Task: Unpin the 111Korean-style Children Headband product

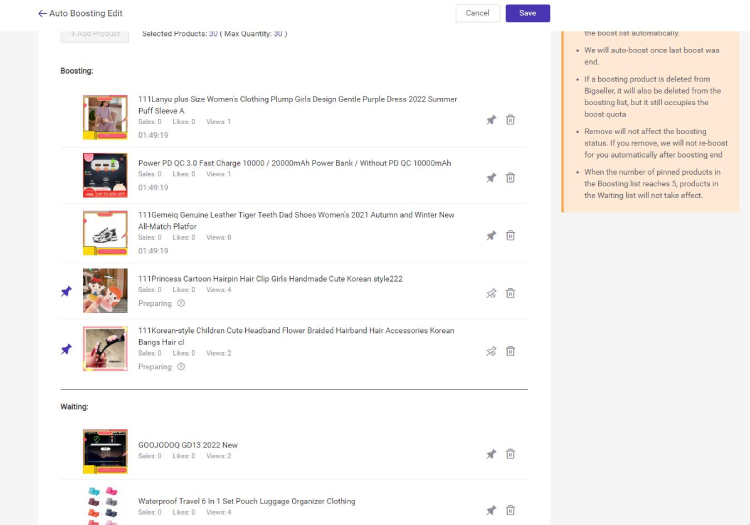Action: tap(491, 352)
